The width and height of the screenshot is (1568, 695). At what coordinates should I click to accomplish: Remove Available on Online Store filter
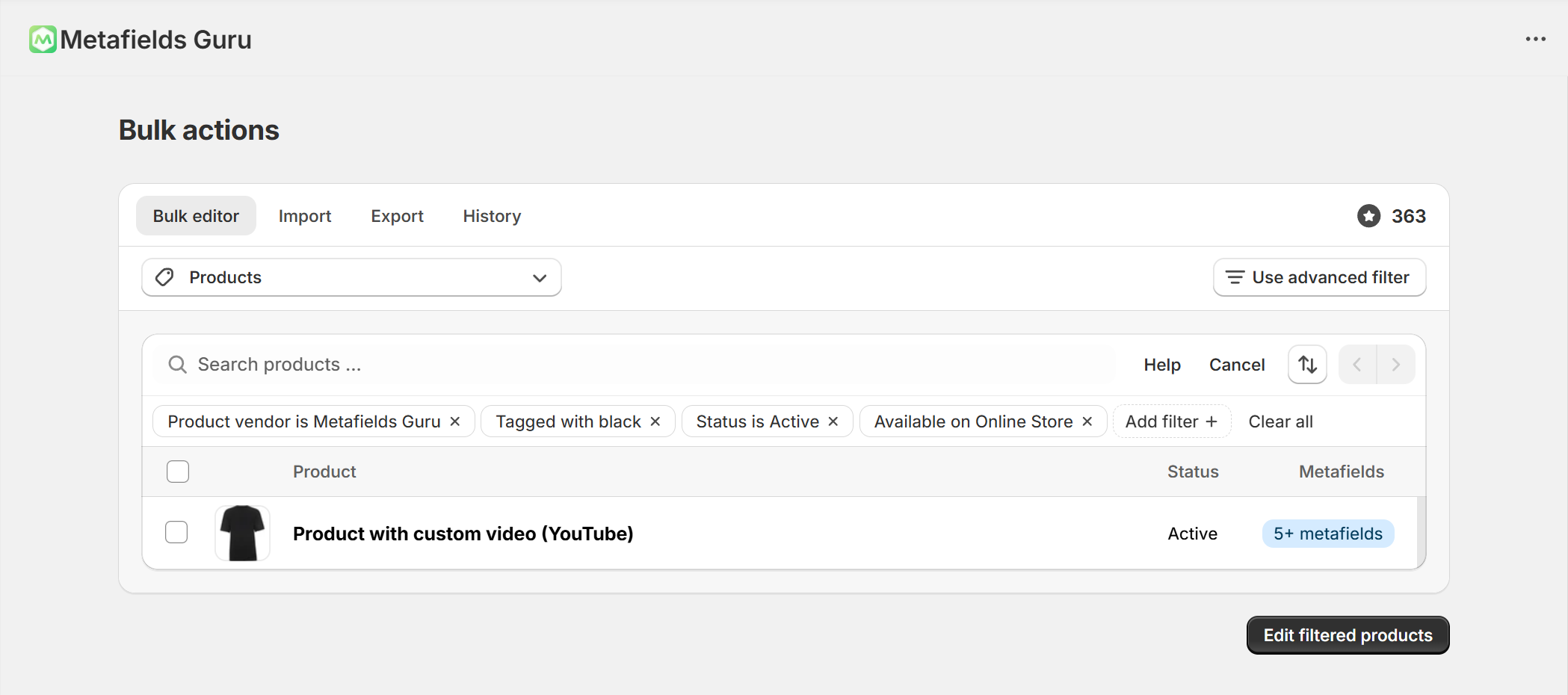tap(1087, 421)
